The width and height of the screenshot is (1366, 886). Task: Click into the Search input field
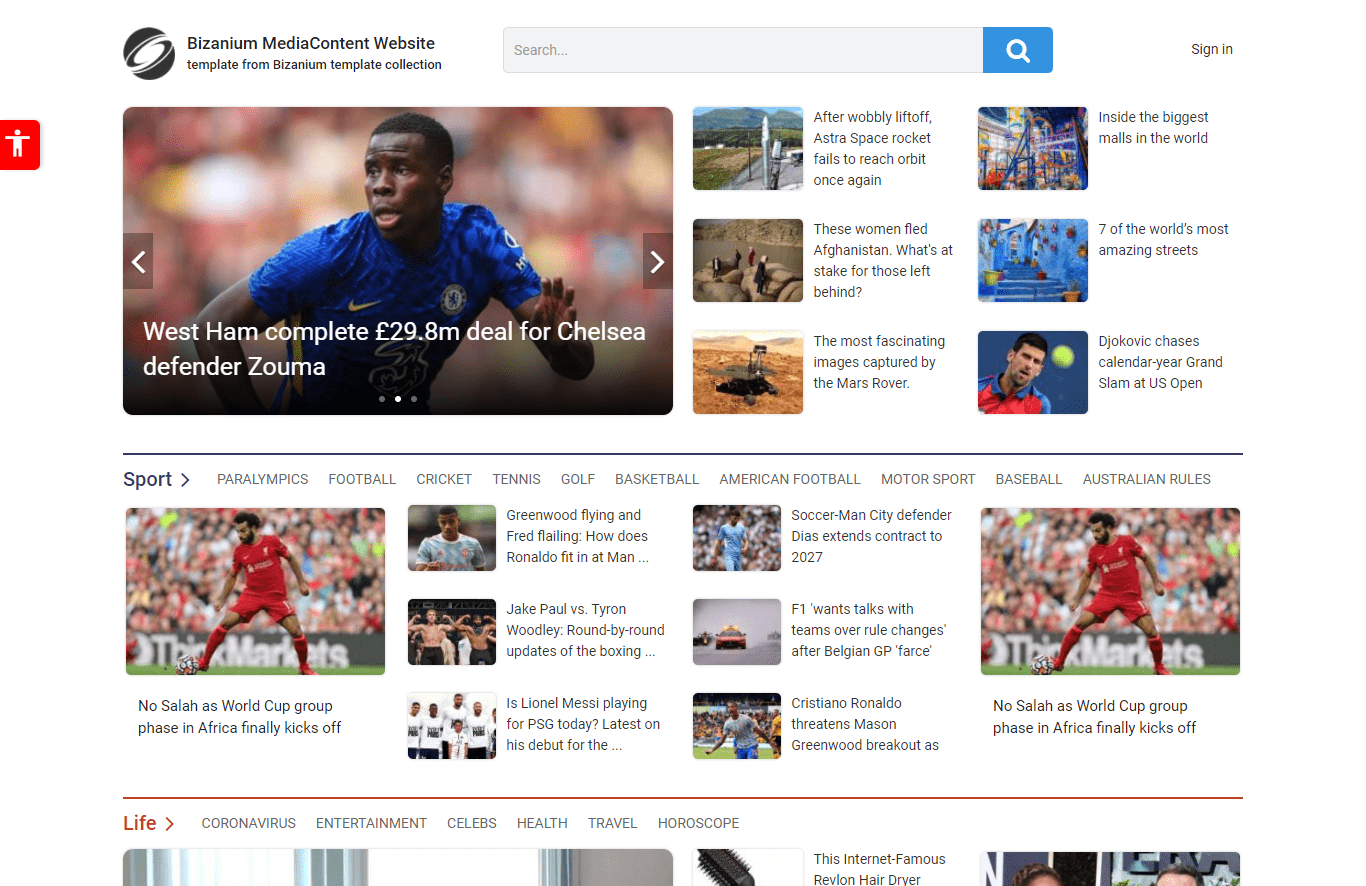[743, 50]
